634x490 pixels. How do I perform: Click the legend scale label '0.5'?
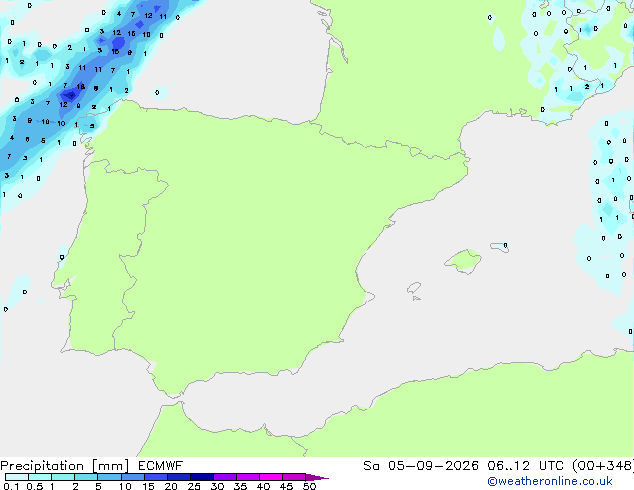35,486
